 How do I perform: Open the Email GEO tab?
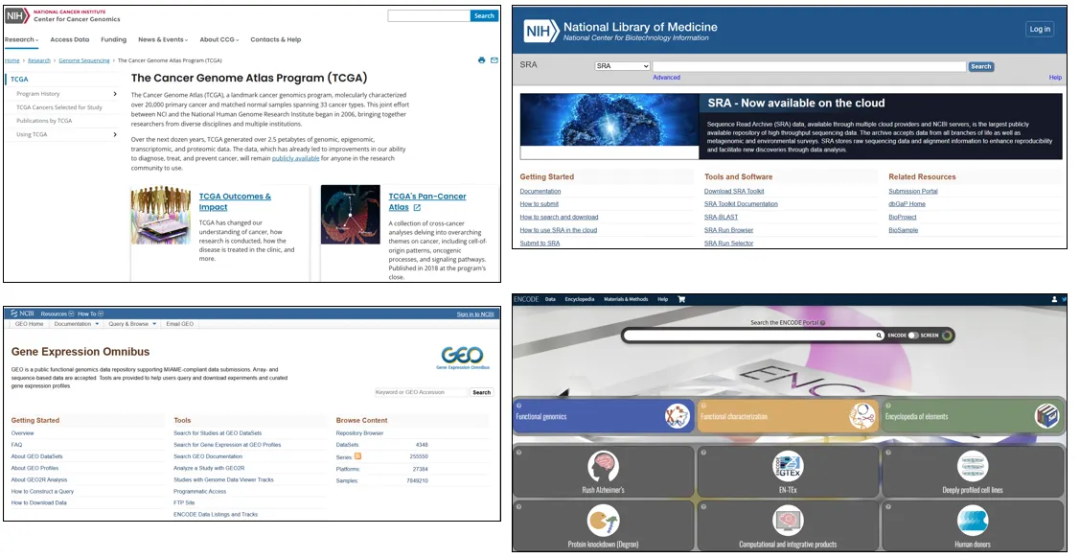coord(180,324)
